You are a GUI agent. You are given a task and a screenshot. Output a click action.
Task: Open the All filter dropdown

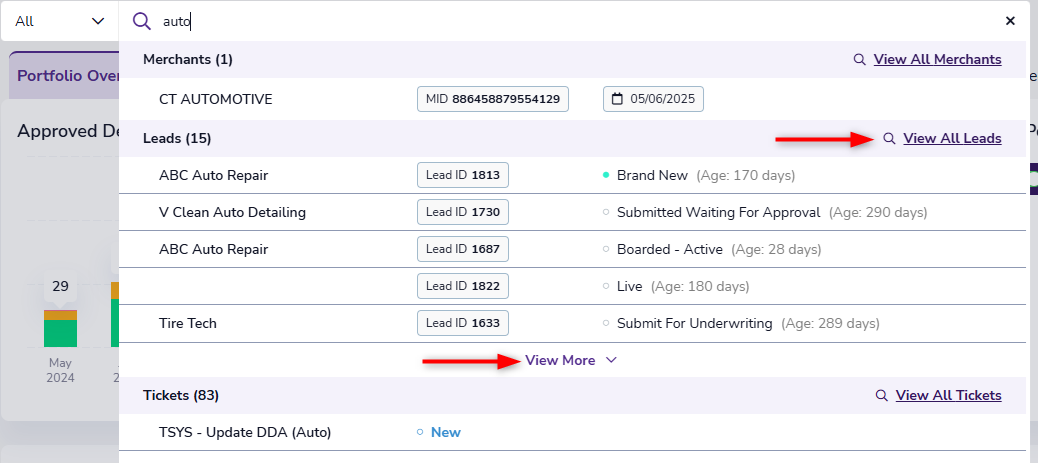click(60, 21)
